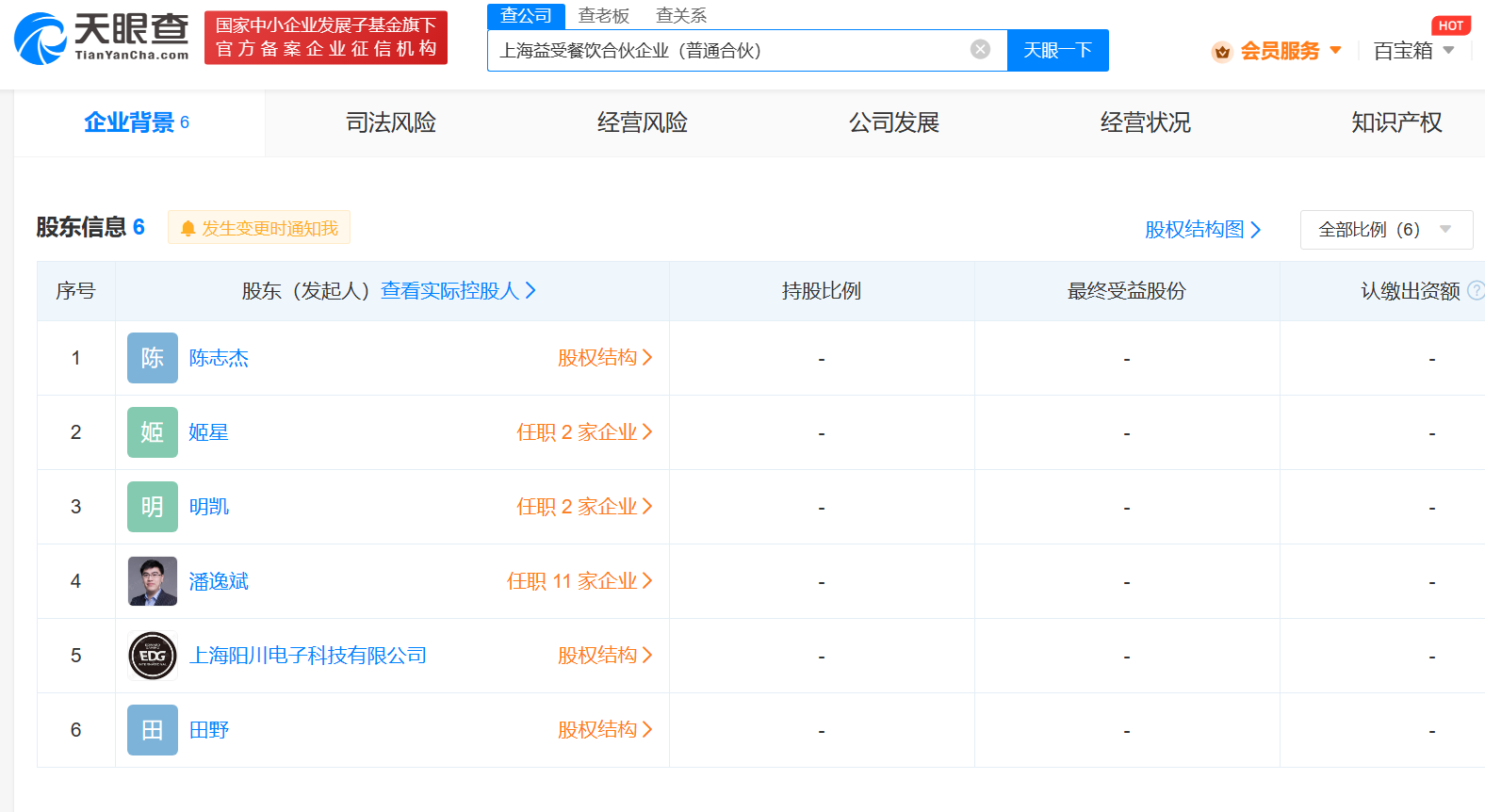This screenshot has width=1485, height=812.
Task: Click 发生变更时通知我 bell button
Action: [259, 228]
